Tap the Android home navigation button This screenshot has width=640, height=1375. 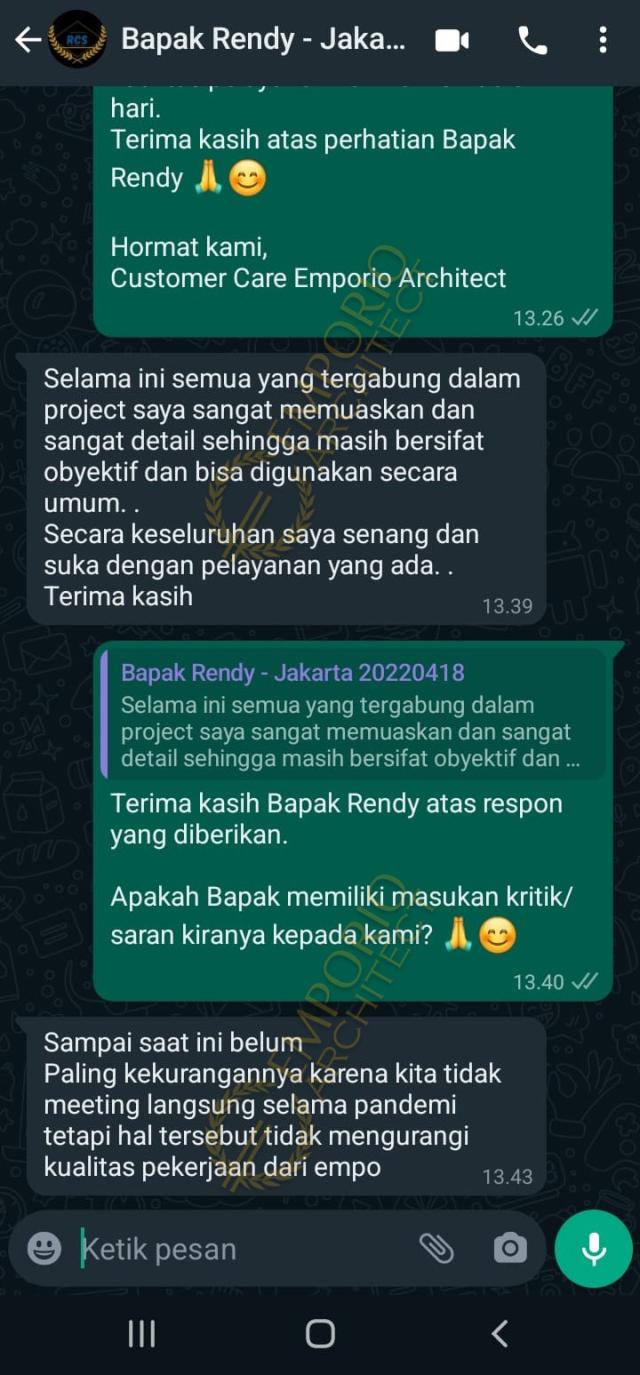[320, 1333]
